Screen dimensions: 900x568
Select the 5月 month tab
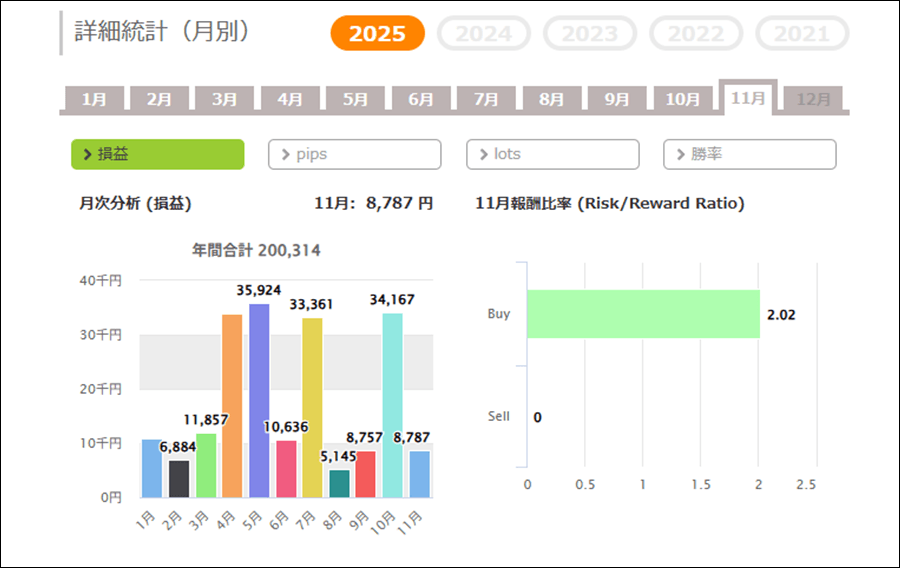pos(355,99)
